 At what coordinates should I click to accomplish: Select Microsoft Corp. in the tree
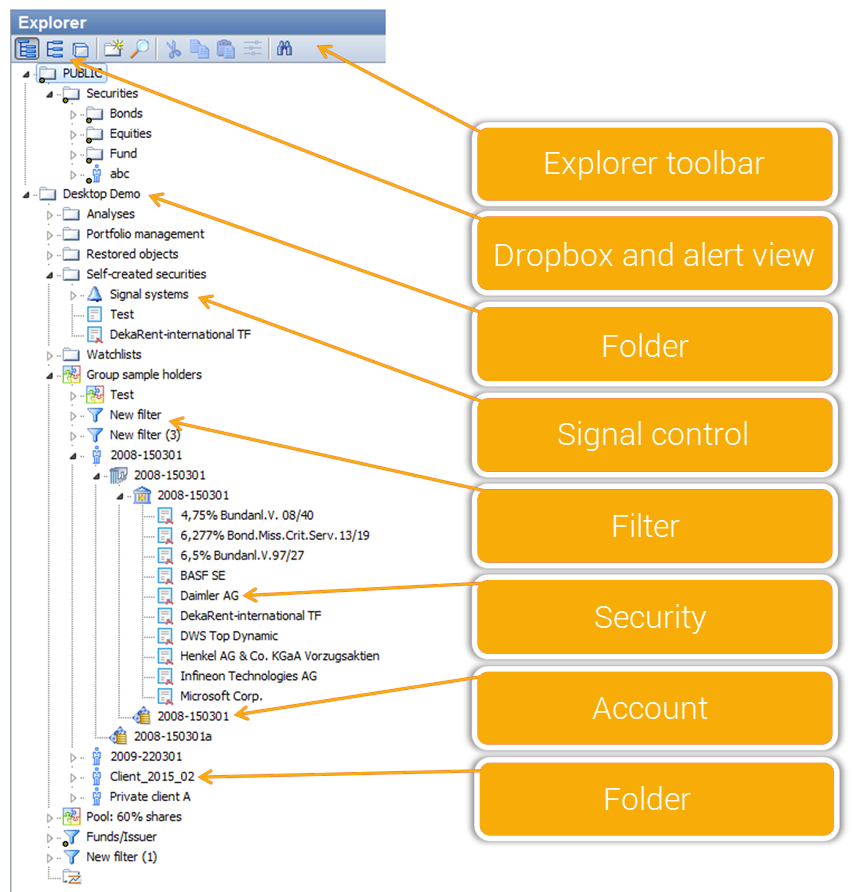(214, 696)
